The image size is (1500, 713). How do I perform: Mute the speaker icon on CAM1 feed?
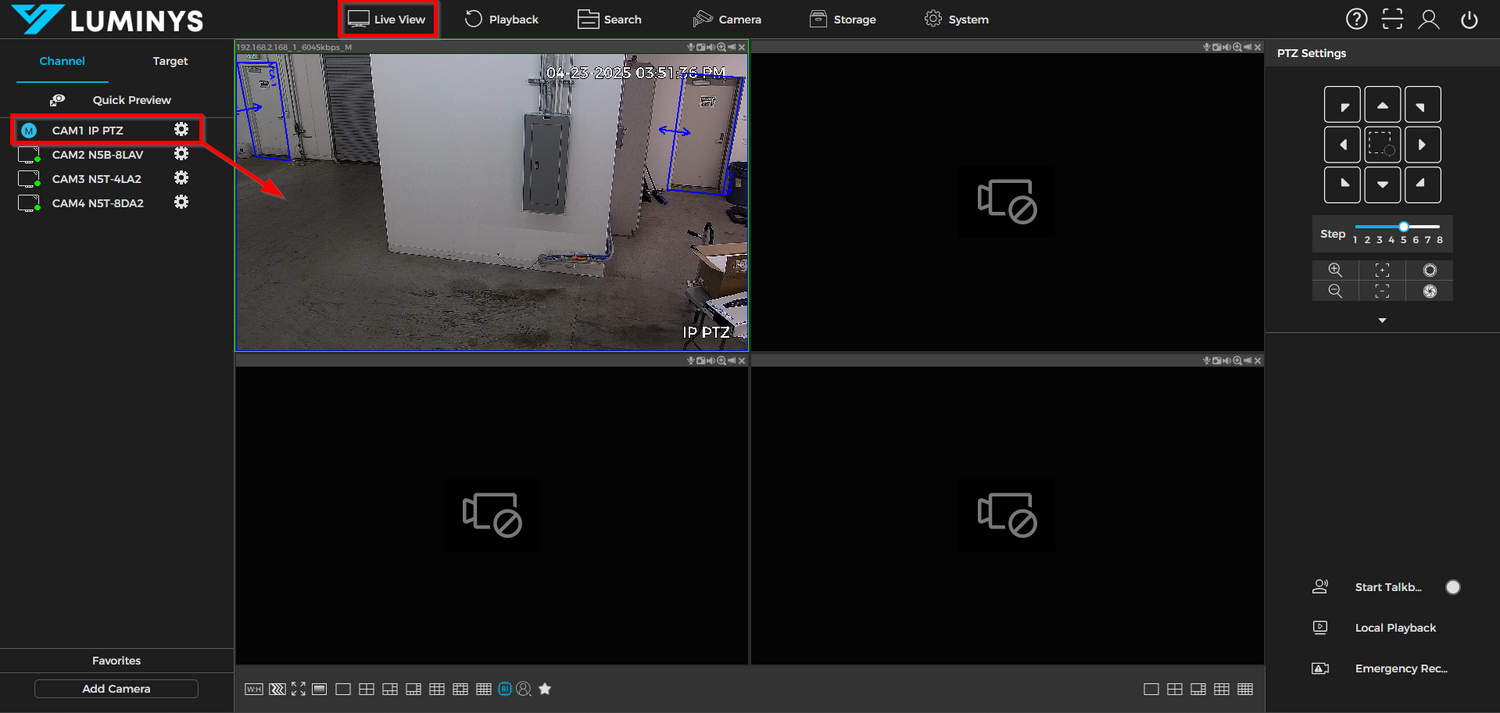[710, 46]
